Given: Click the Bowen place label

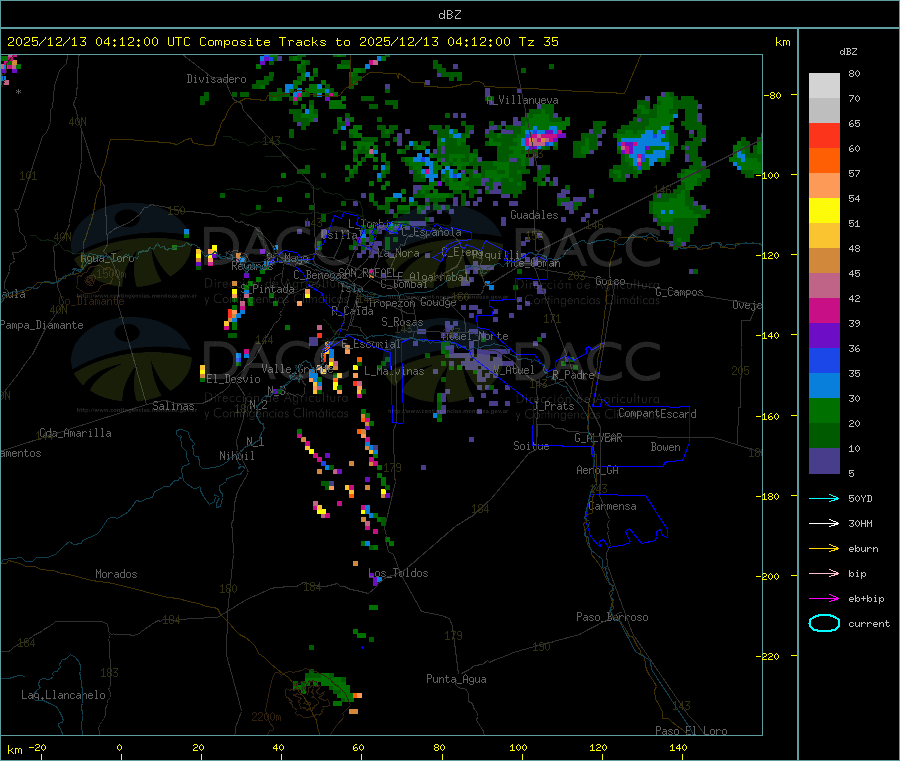Looking at the screenshot, I should 665,447.
